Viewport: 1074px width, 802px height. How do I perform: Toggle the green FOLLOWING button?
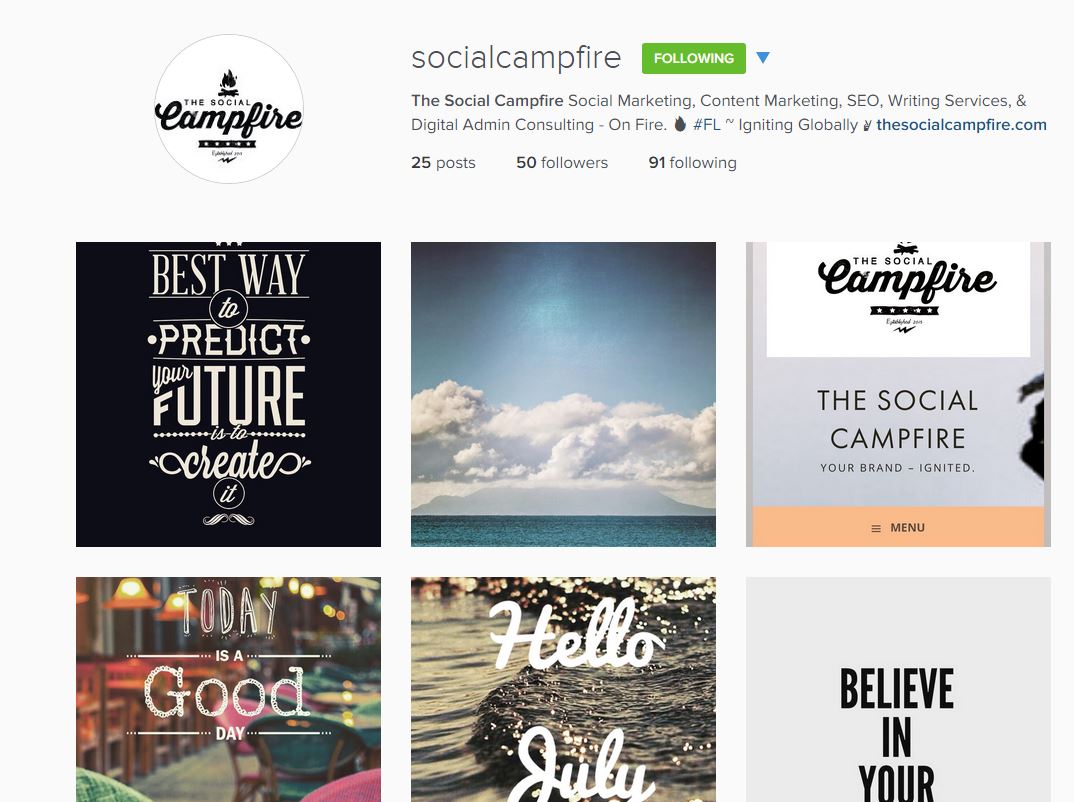tap(693, 58)
